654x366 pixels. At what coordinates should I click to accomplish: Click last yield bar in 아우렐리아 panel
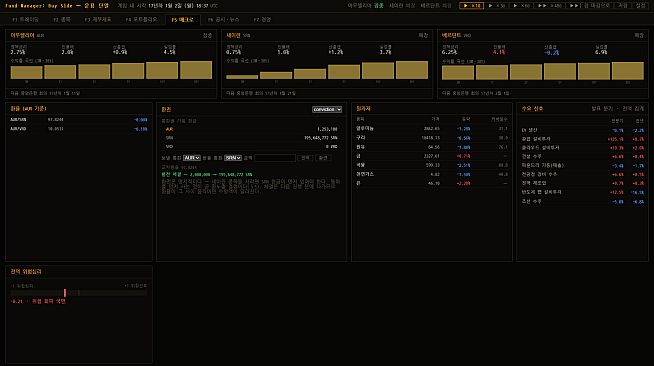tap(196, 70)
